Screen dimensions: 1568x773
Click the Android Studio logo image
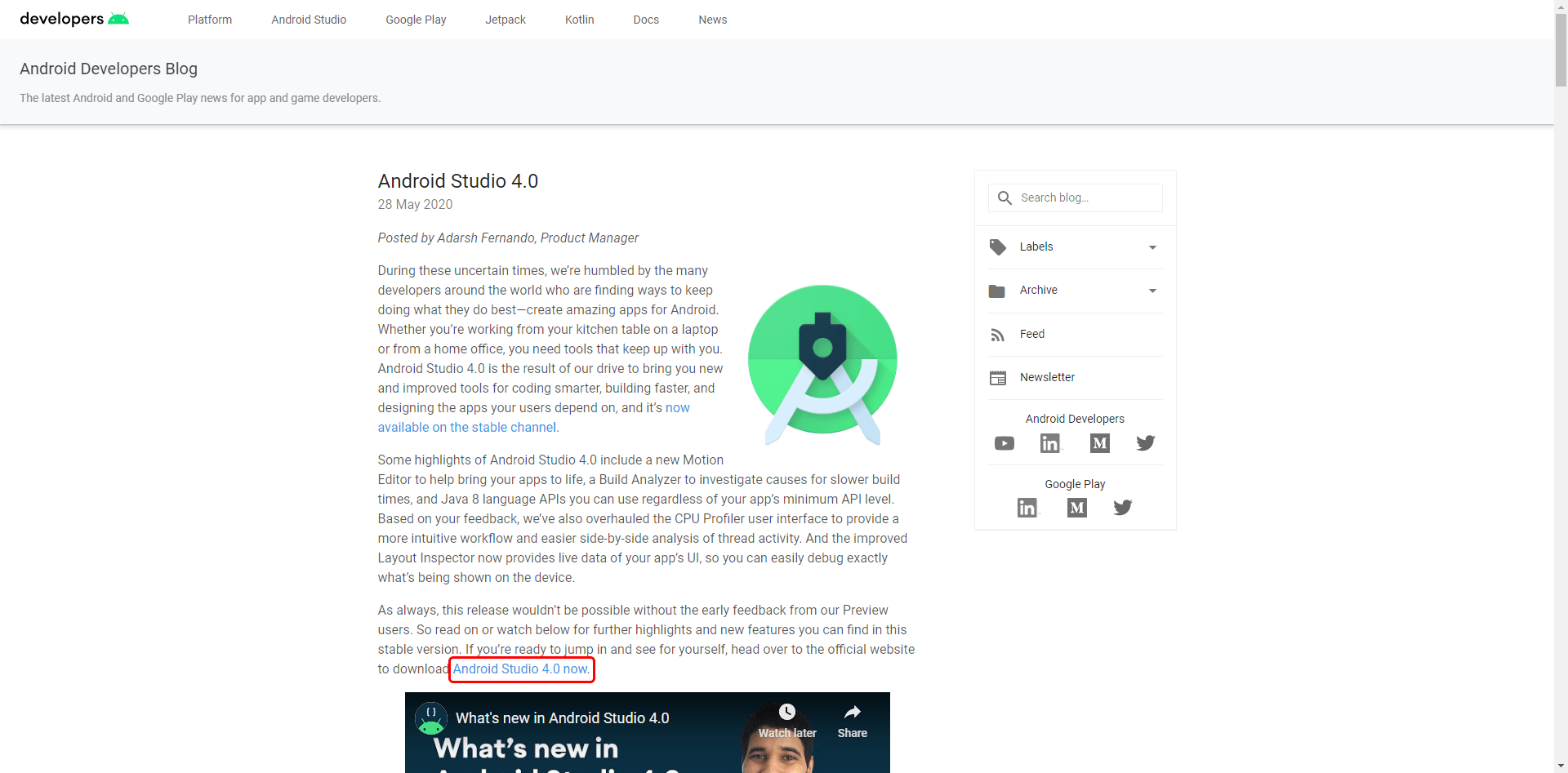[822, 365]
